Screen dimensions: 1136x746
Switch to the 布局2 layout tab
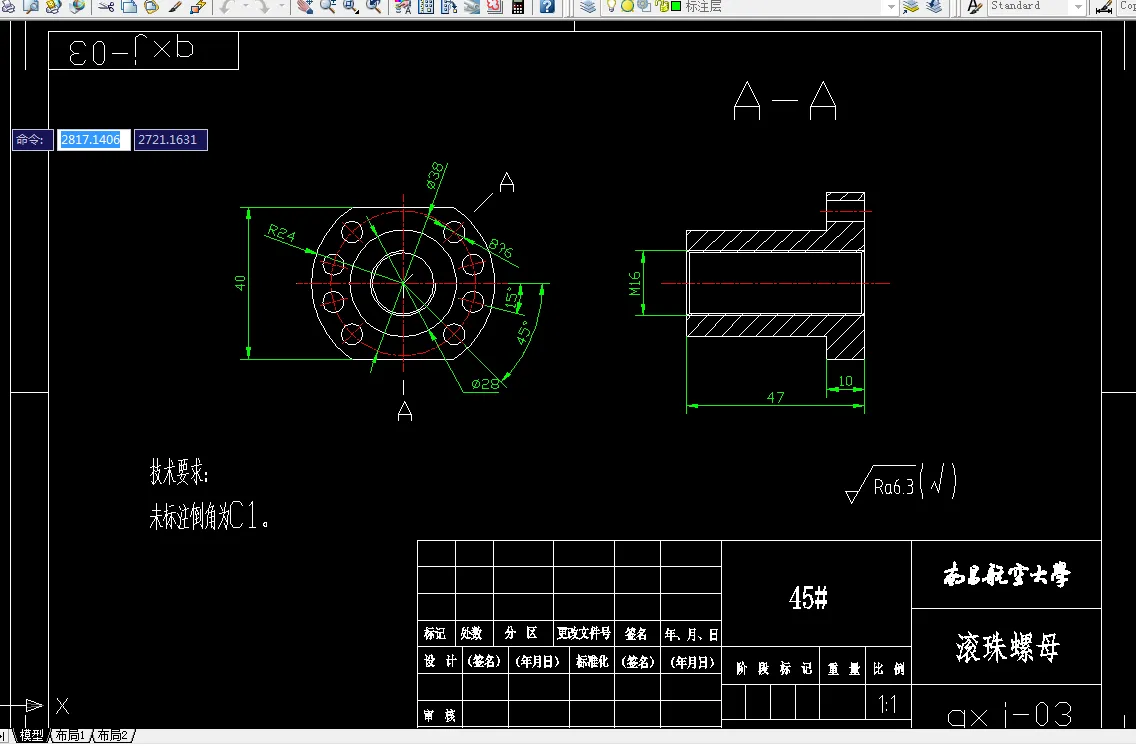tap(112, 735)
